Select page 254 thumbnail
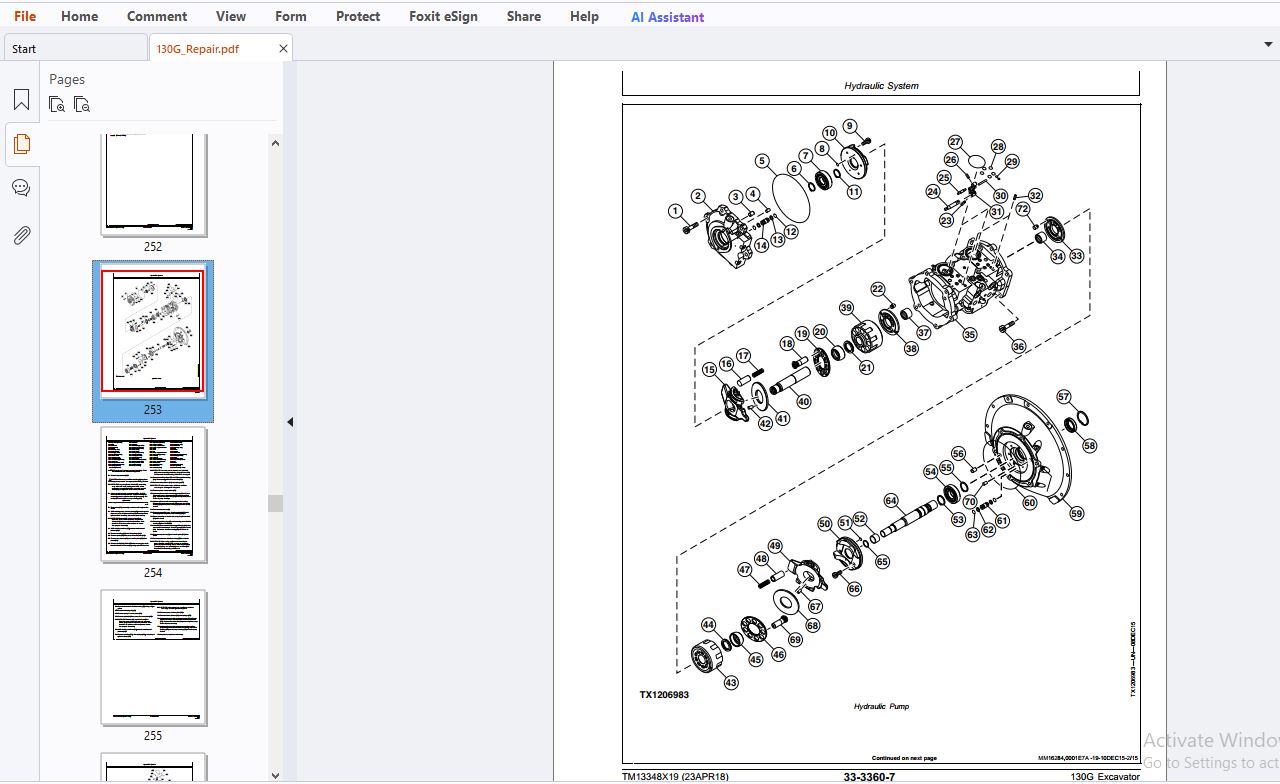1280x784 pixels. pyautogui.click(x=153, y=494)
